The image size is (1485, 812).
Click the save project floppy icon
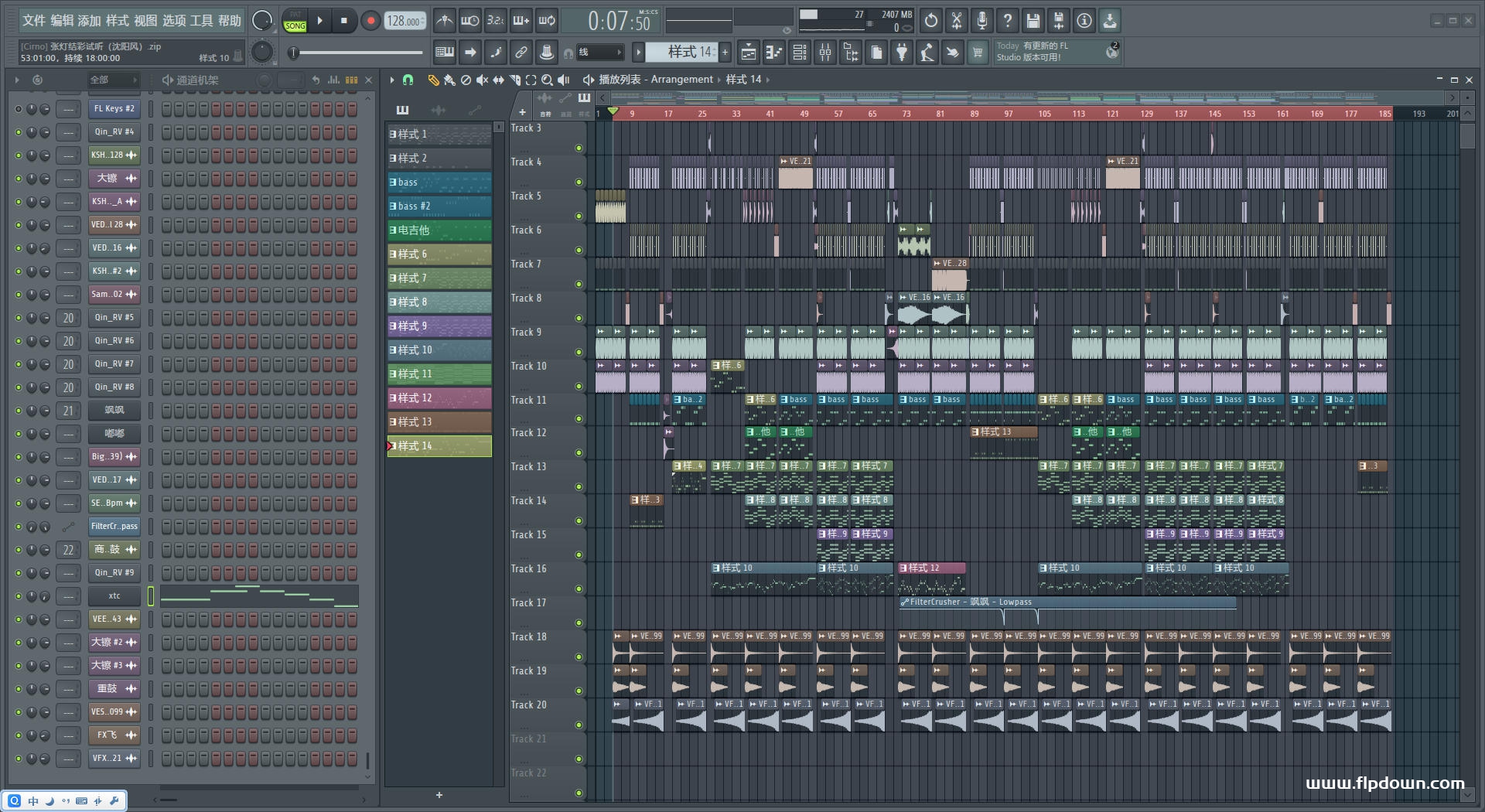[1033, 21]
